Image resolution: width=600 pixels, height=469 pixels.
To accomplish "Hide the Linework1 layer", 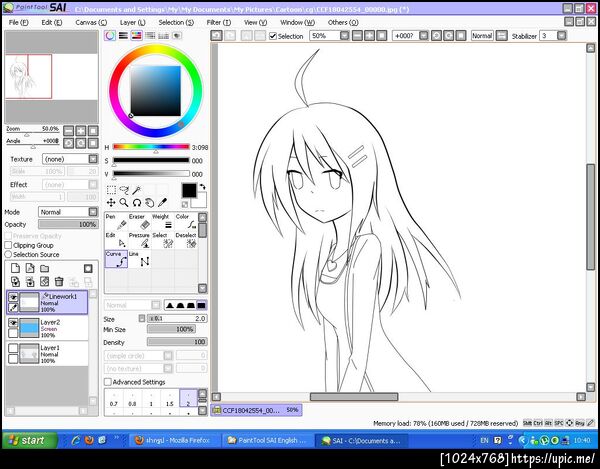I will (13, 297).
